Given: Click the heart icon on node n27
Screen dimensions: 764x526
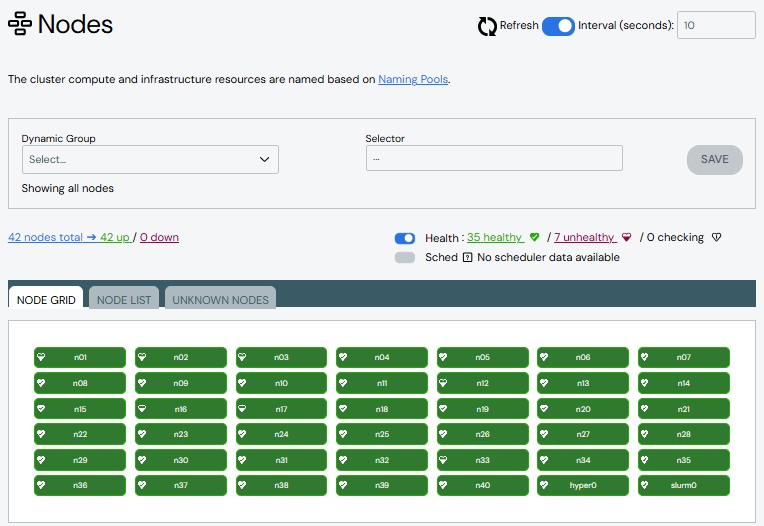Looking at the screenshot, I should [x=544, y=433].
